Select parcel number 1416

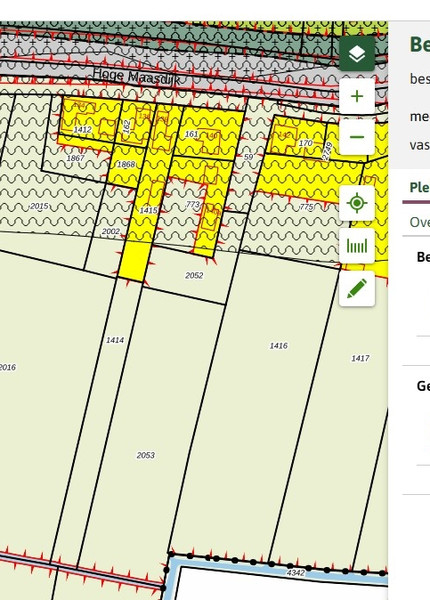[279, 346]
